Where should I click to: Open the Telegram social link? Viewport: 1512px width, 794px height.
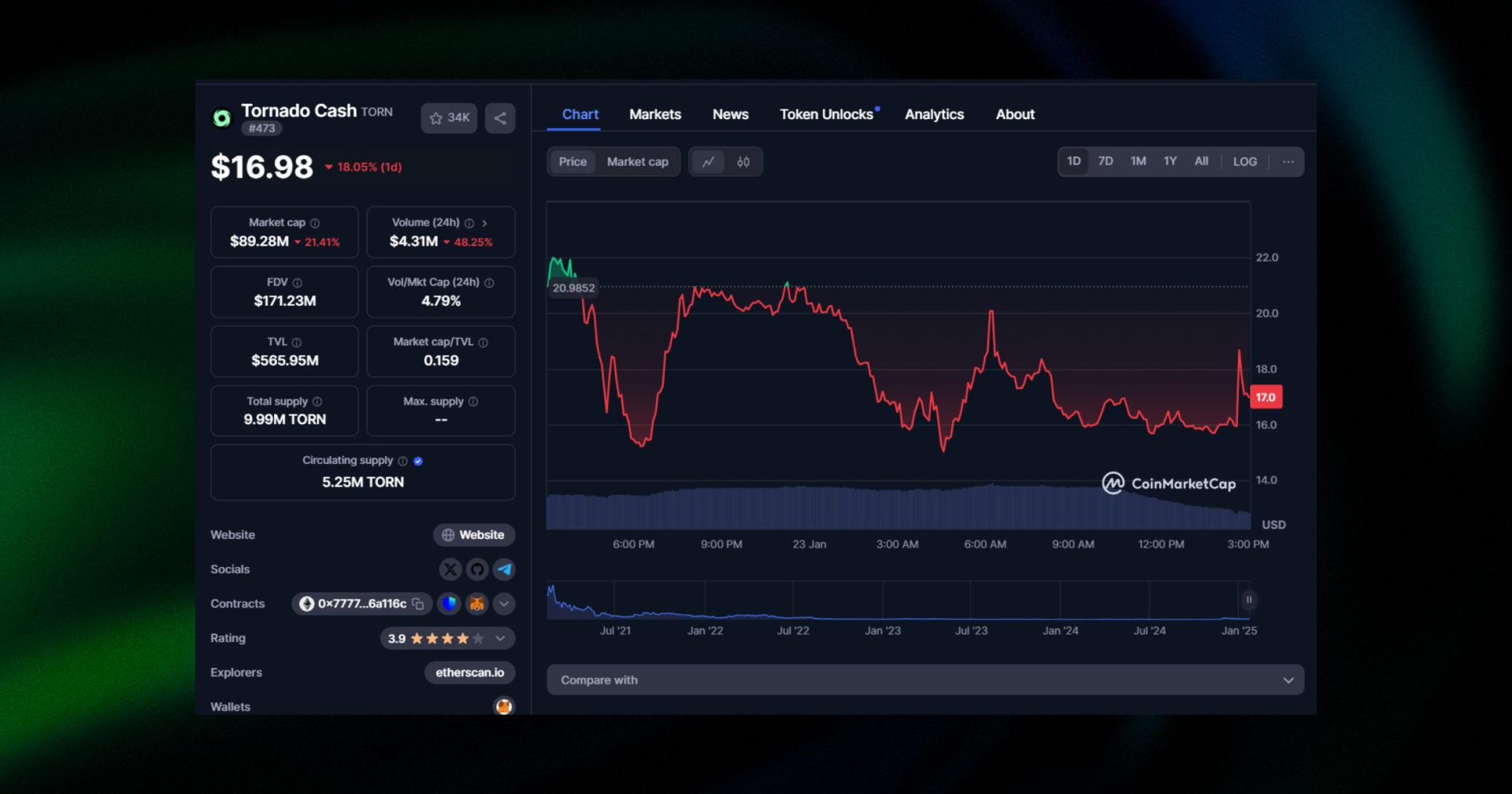(x=504, y=569)
